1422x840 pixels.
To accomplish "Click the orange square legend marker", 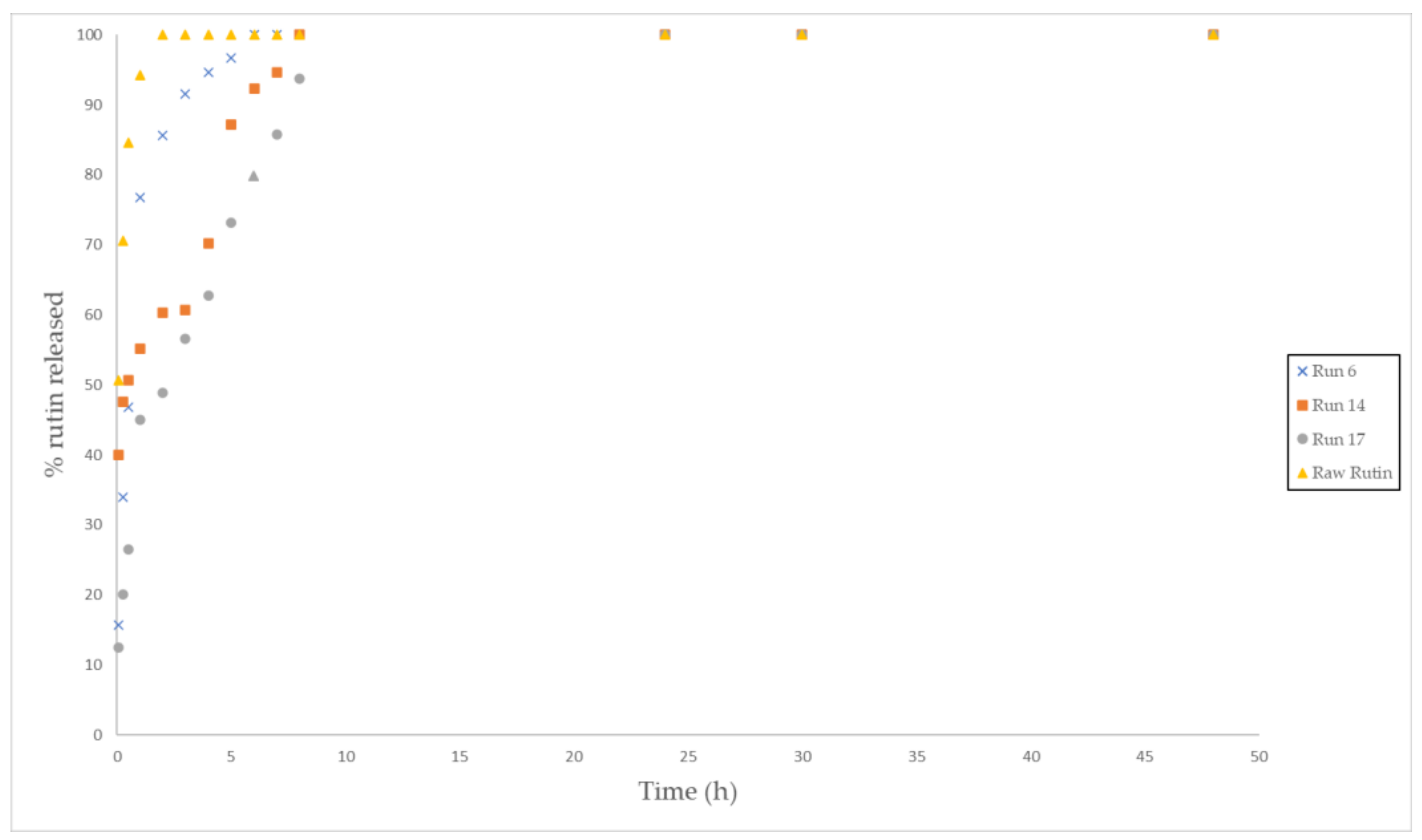I will click(1302, 405).
